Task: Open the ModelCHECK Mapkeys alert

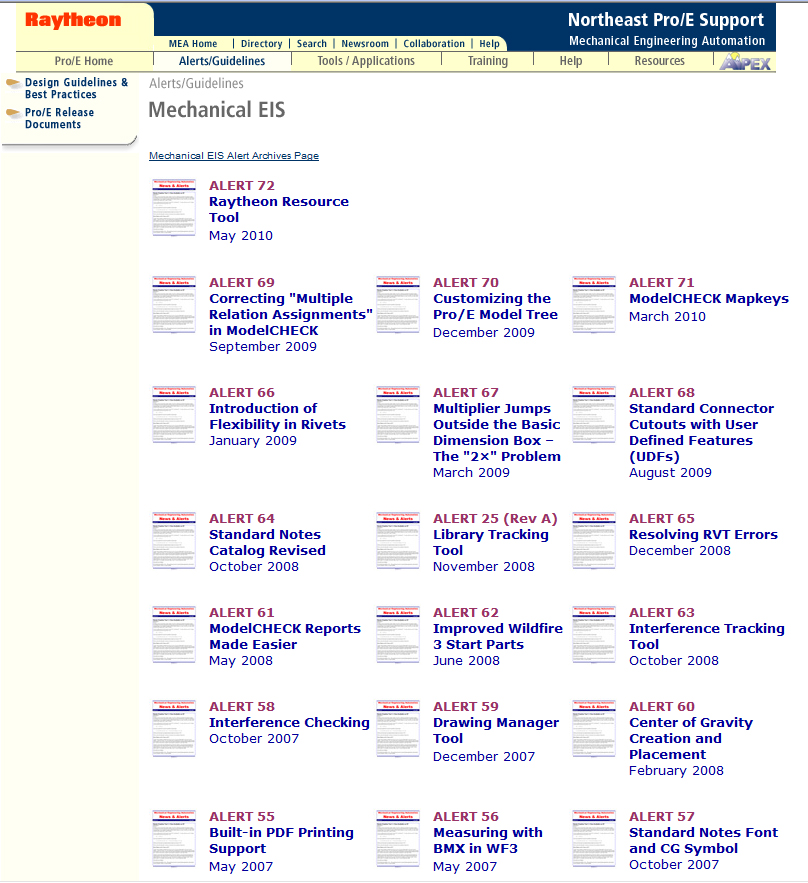Action: [709, 298]
